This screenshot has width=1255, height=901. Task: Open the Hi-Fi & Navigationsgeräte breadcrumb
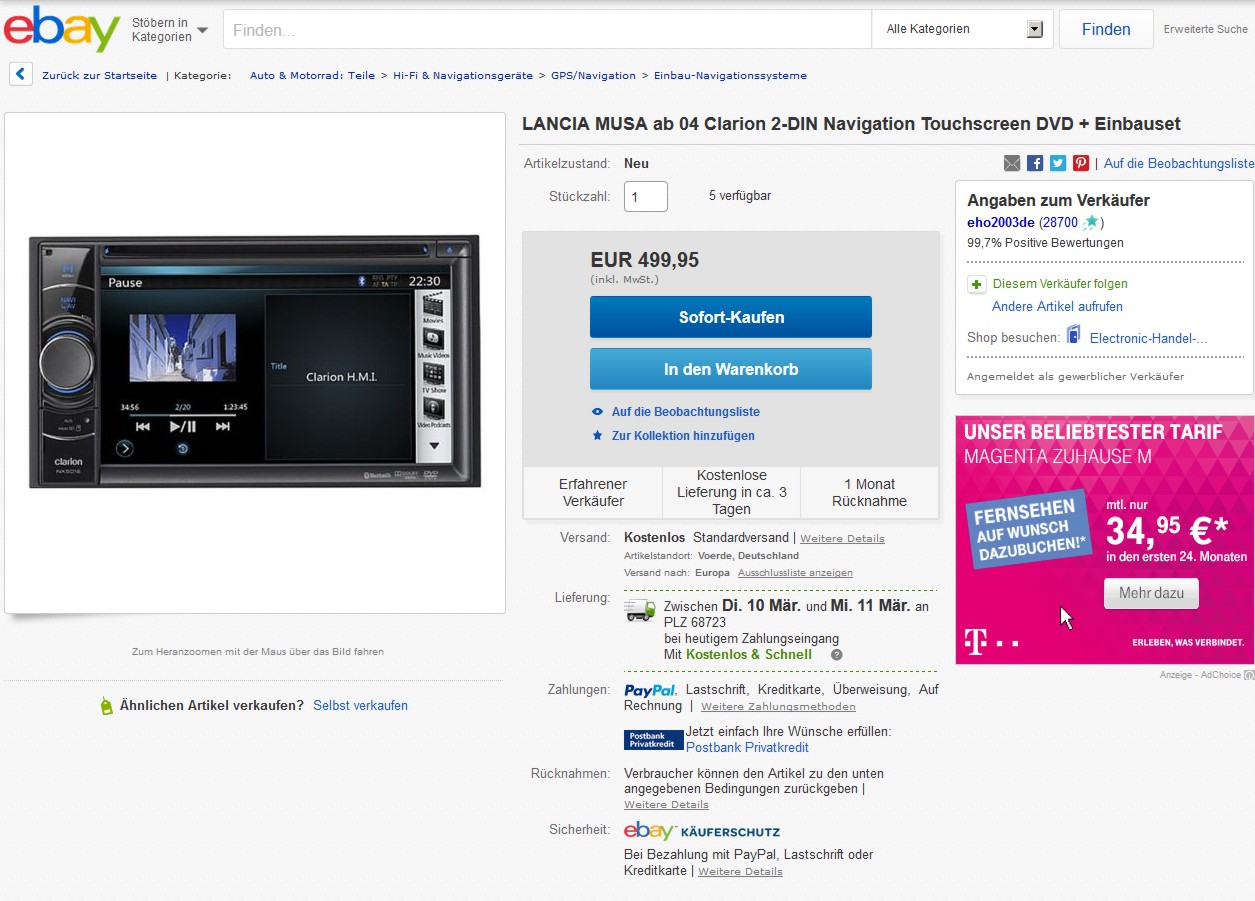coord(464,75)
